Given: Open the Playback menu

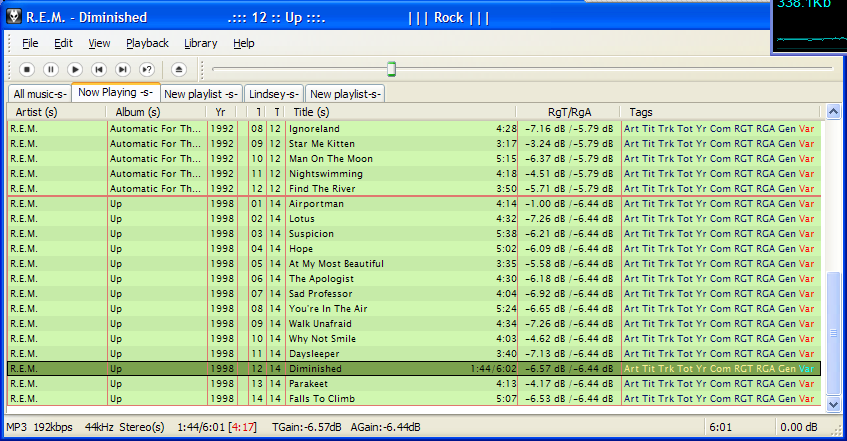Looking at the screenshot, I should pyautogui.click(x=147, y=43).
